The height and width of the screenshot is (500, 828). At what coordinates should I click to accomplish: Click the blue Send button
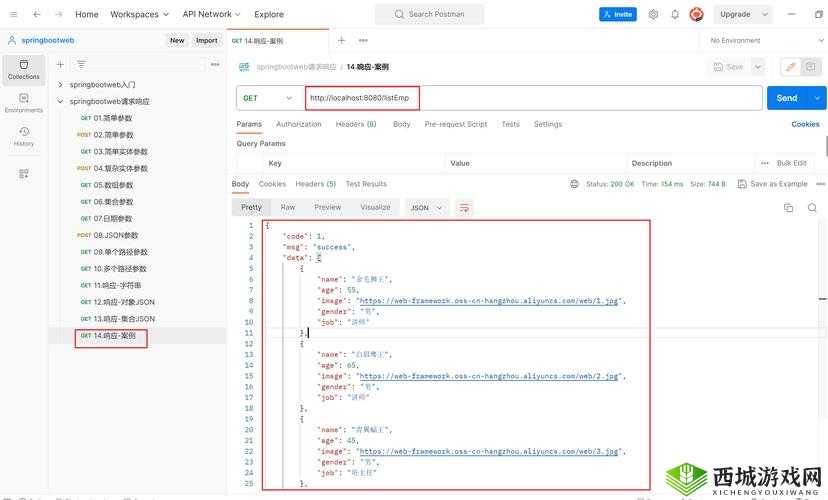(787, 98)
